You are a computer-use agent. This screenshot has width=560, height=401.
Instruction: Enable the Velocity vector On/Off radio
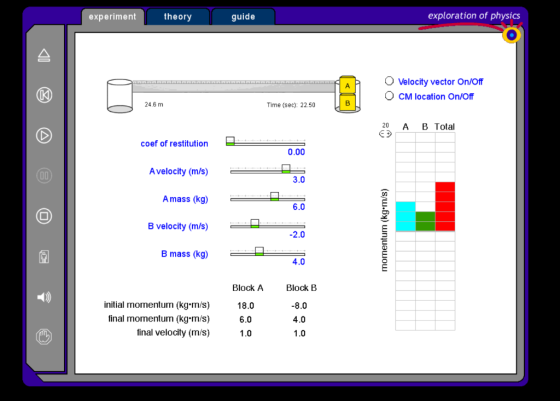[389, 81]
